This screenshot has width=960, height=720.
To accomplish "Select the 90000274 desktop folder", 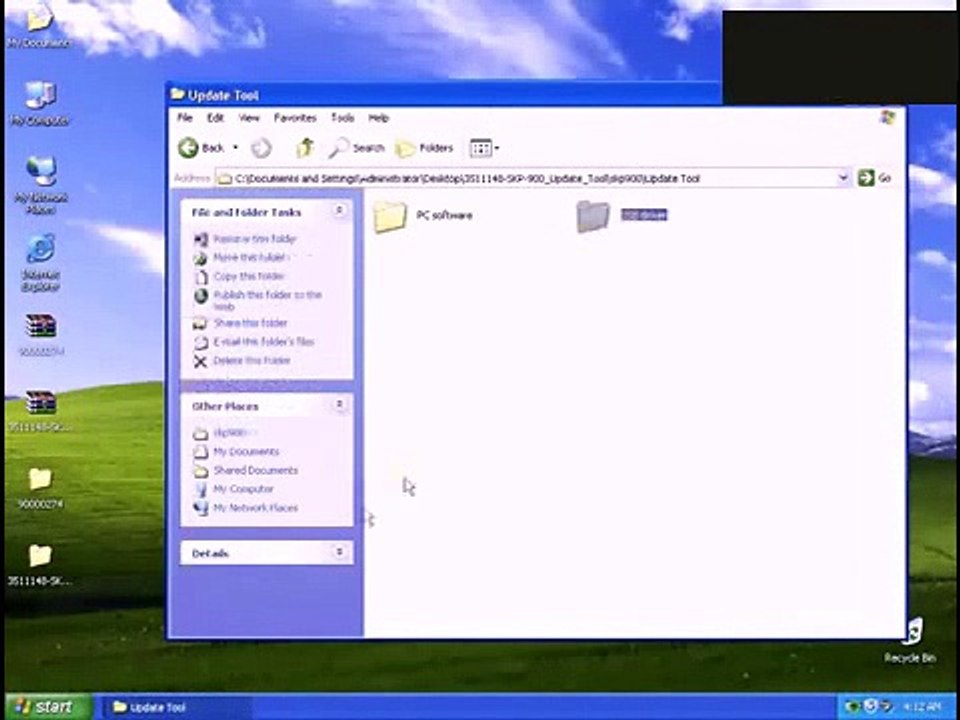I will tap(40, 488).
